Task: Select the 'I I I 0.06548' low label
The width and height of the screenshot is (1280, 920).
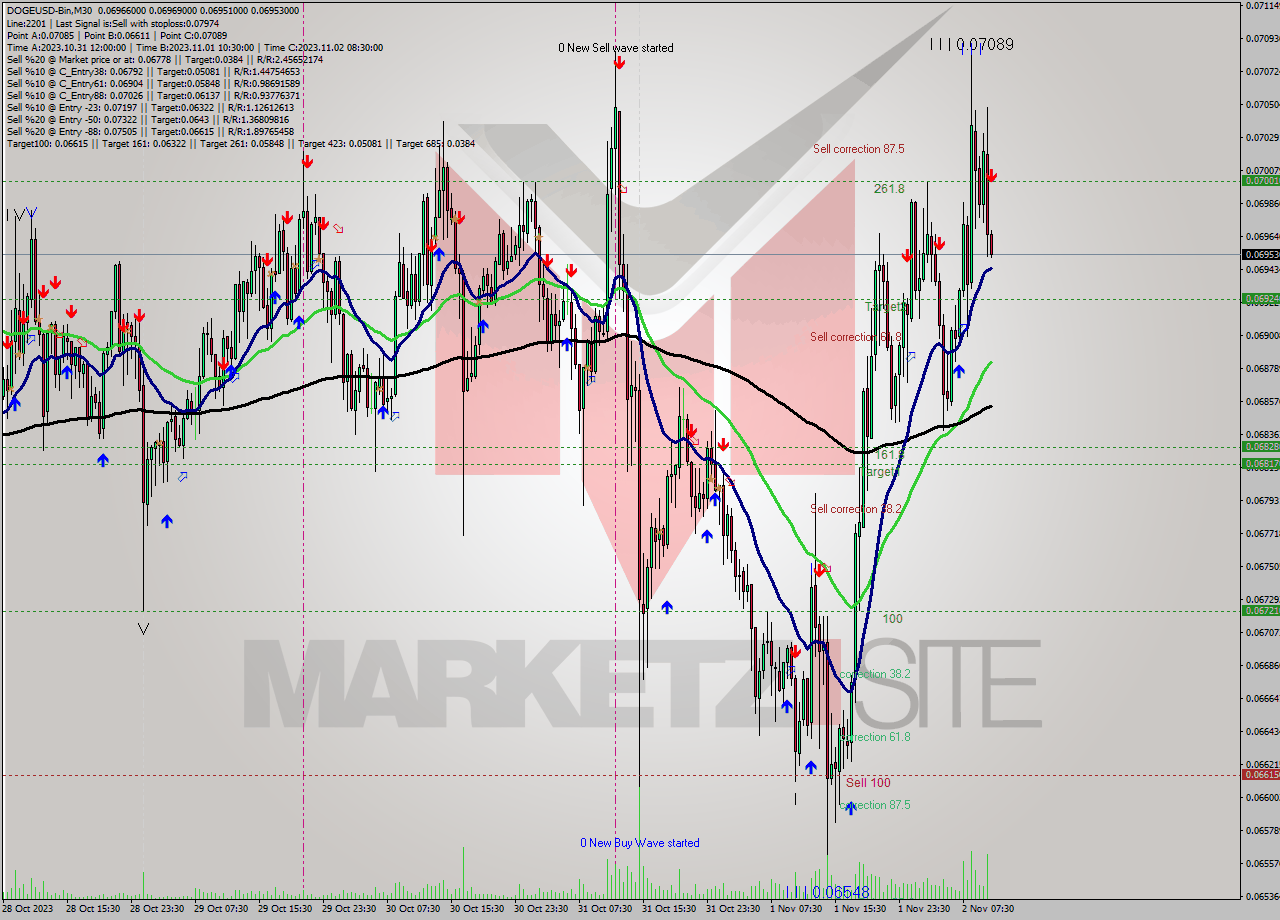Action: click(x=826, y=891)
